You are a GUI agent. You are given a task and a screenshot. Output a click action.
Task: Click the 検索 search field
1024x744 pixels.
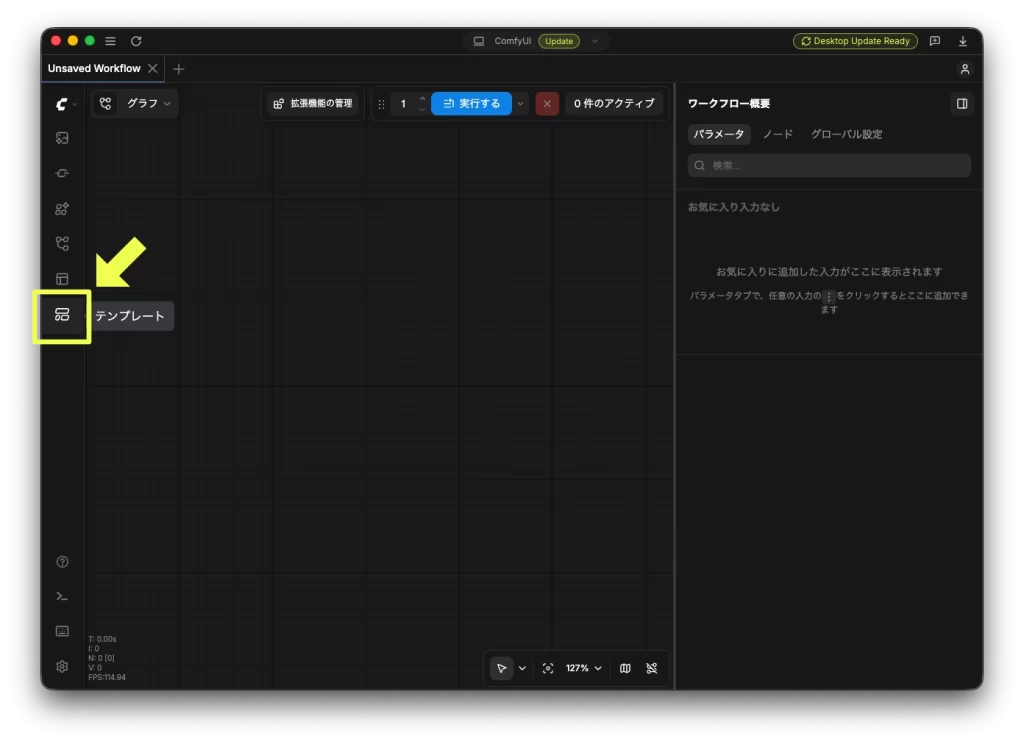pos(829,165)
